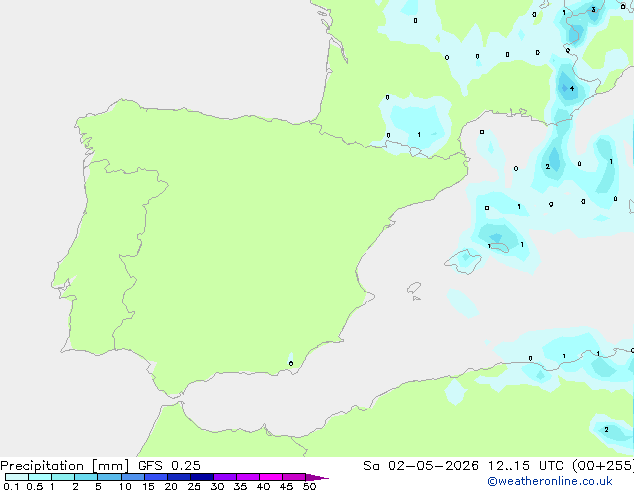
Task: Click the '0.5' legend scale label
Action: click(x=35, y=486)
